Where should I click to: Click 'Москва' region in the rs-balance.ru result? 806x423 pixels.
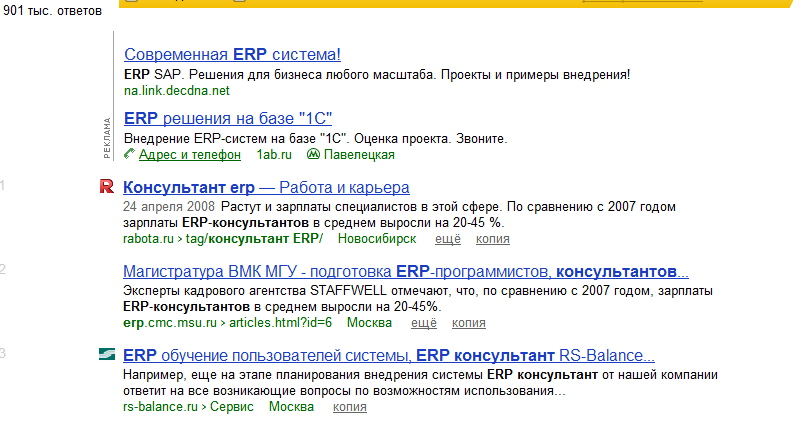291,407
